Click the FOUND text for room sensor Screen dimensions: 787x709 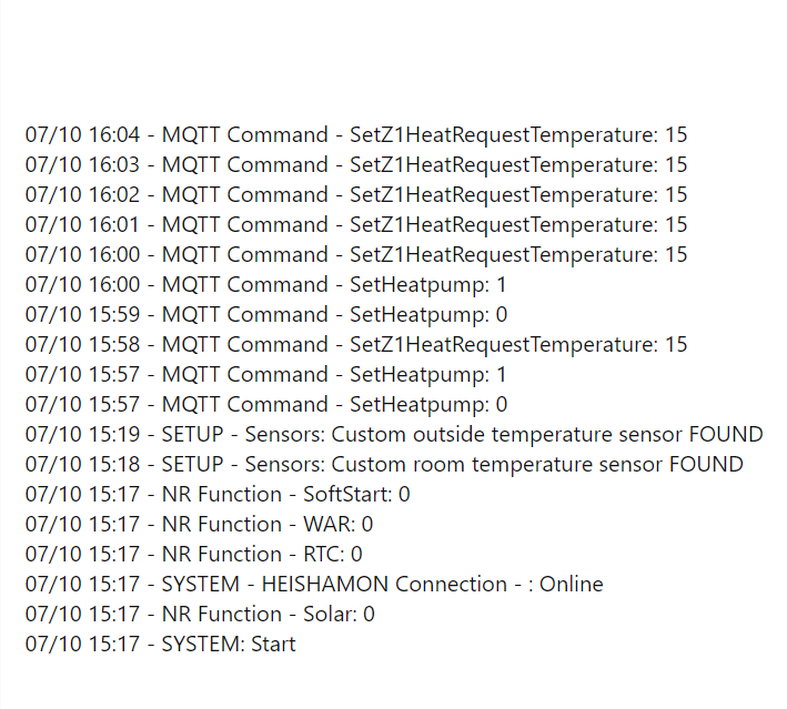click(x=706, y=465)
